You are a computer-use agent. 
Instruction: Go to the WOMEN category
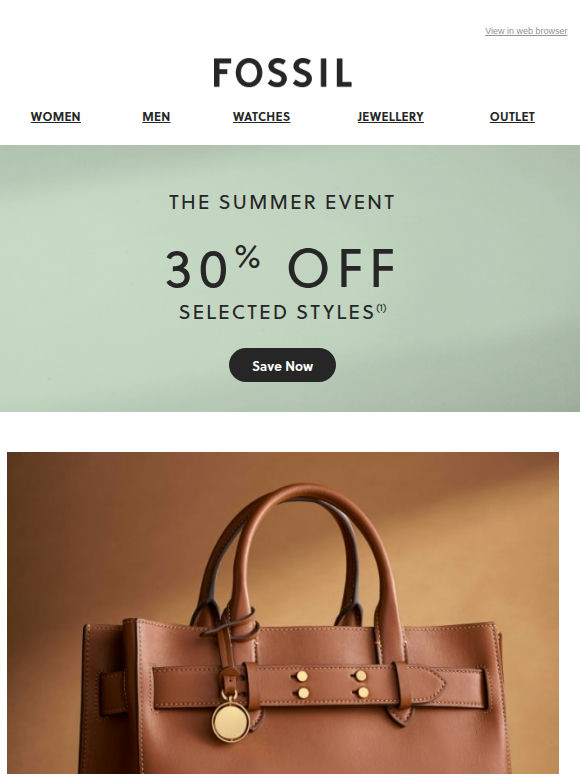[x=55, y=116]
